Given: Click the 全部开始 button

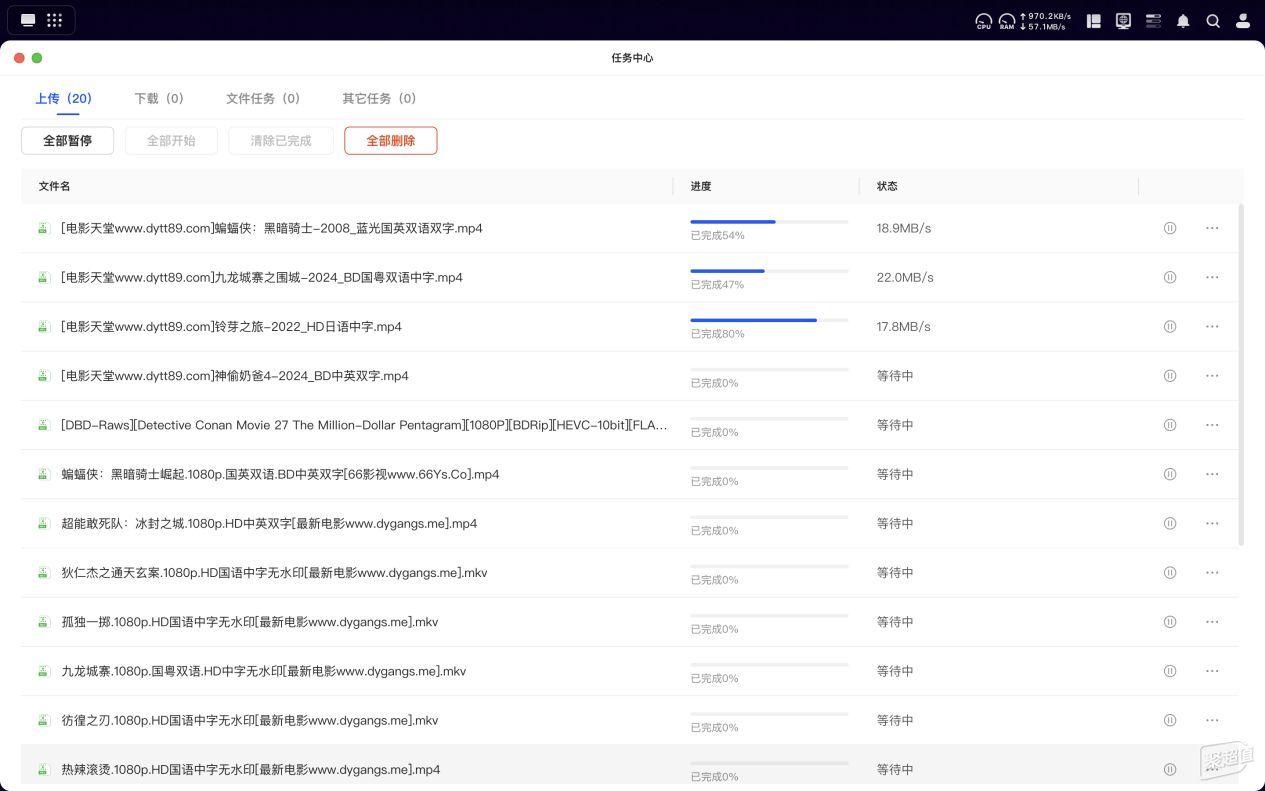Looking at the screenshot, I should coord(171,141).
